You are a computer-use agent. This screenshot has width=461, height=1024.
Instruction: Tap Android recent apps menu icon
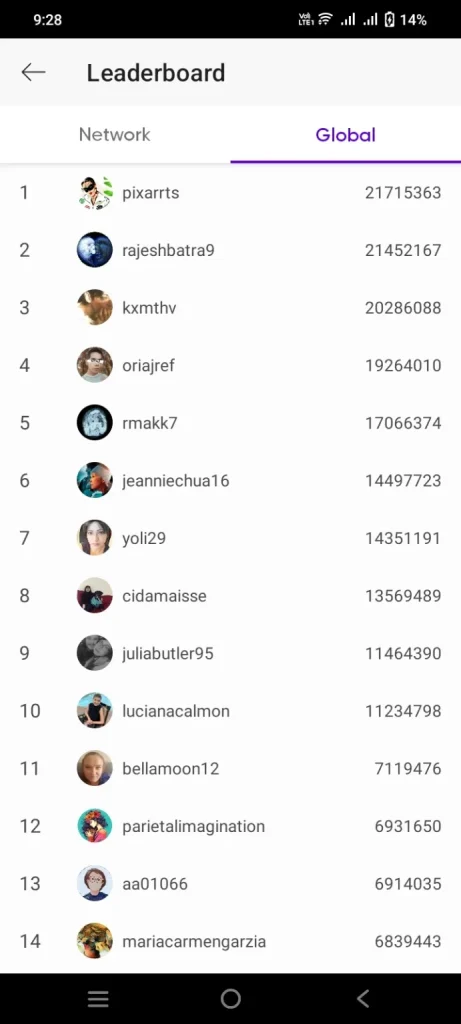(98, 999)
